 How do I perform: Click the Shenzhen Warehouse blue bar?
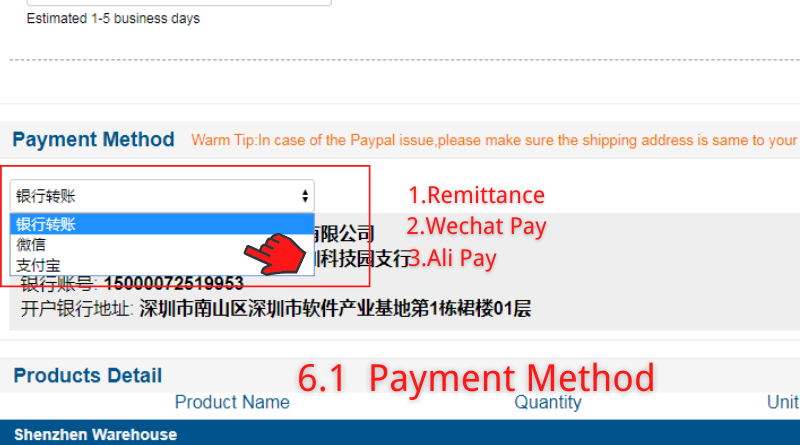[400, 433]
